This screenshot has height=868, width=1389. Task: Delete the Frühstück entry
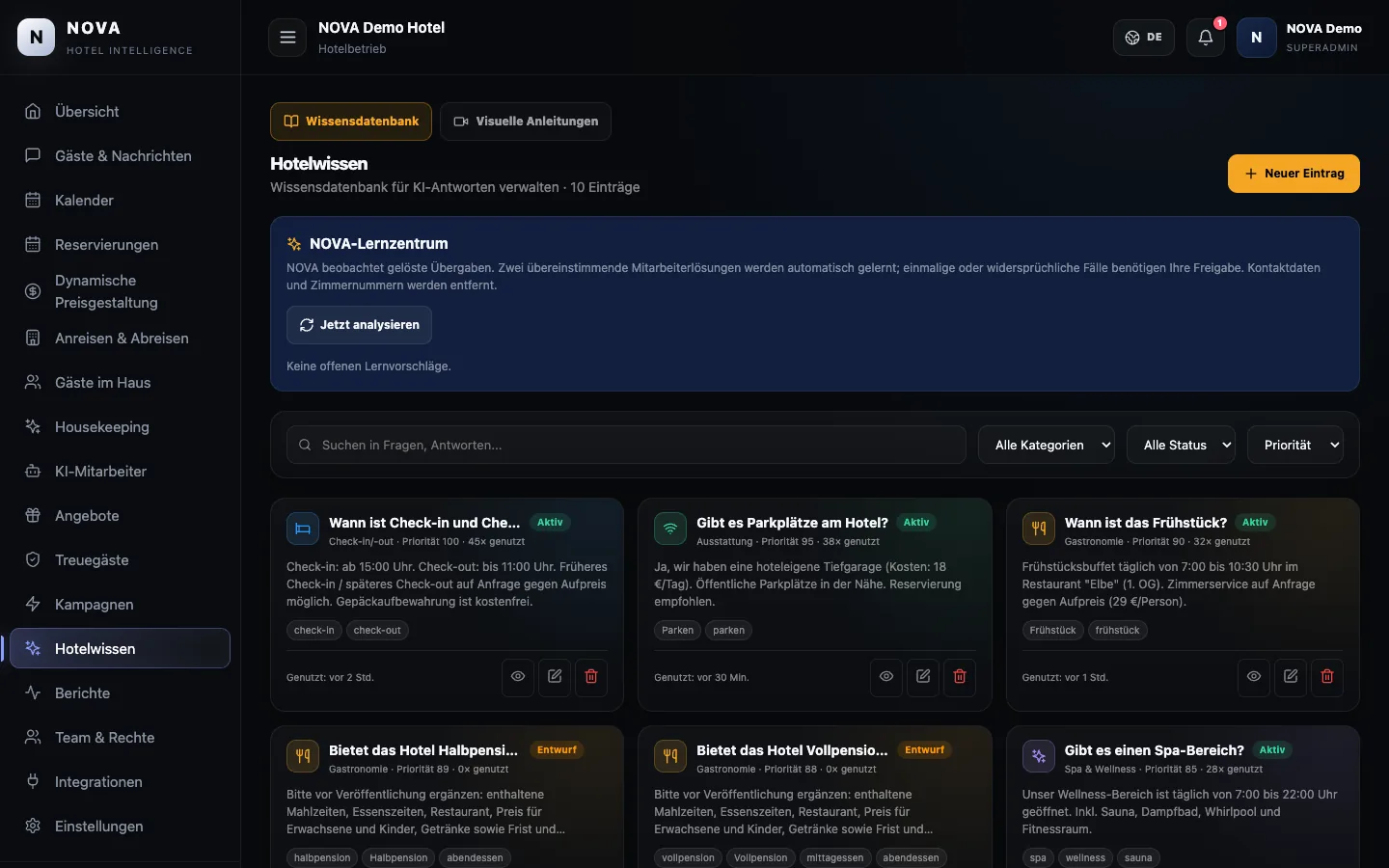(x=1327, y=677)
